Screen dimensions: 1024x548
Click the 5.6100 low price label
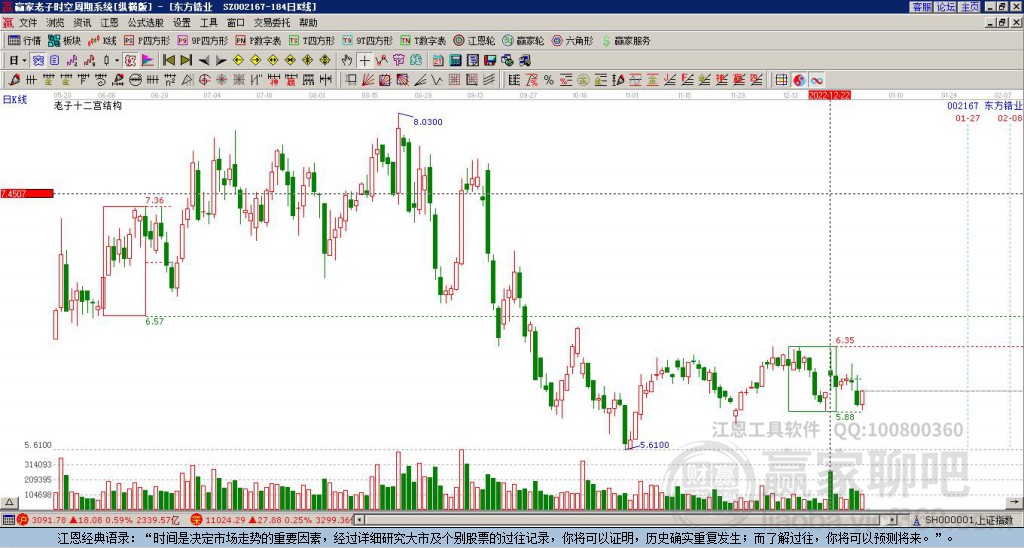(x=654, y=445)
